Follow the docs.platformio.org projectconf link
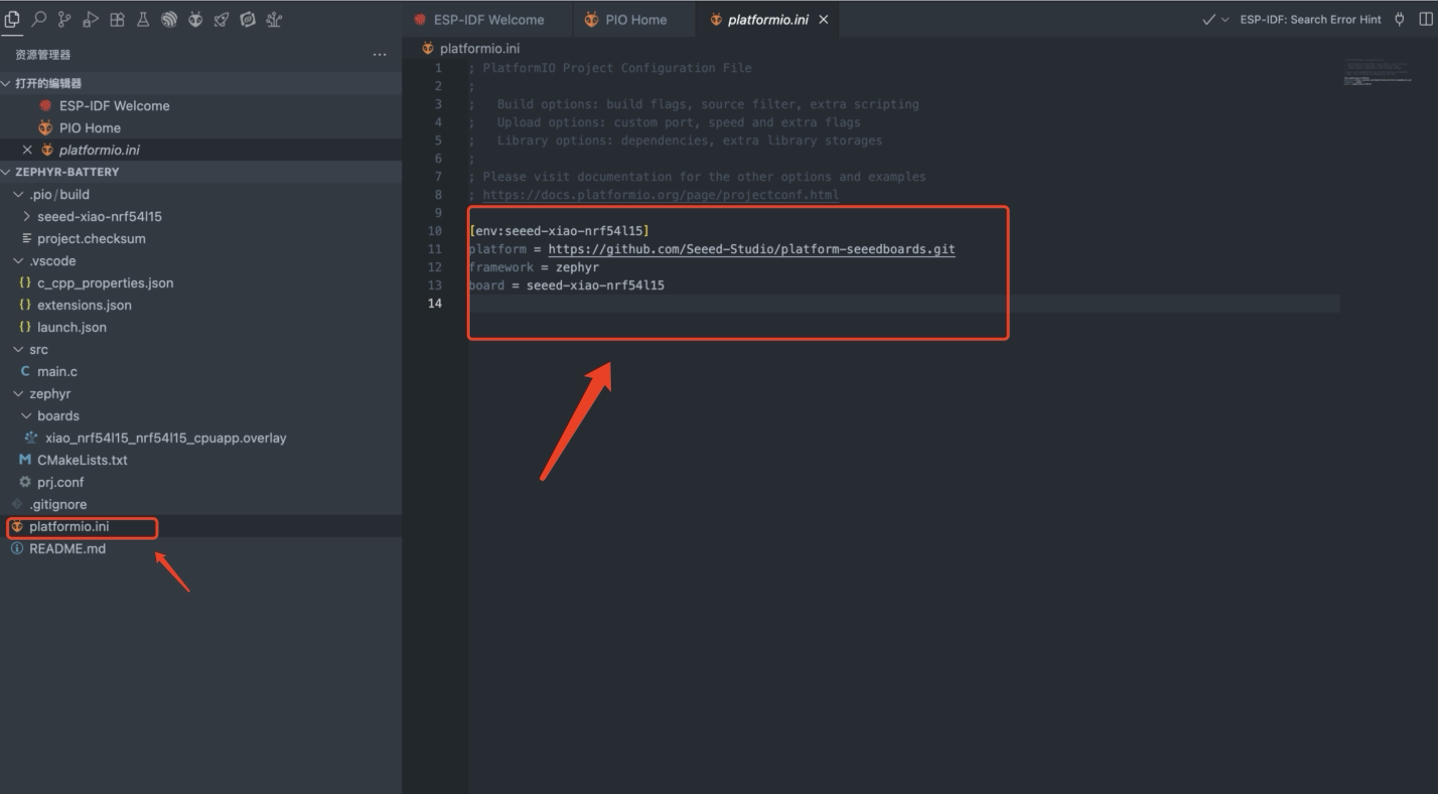 tap(660, 195)
